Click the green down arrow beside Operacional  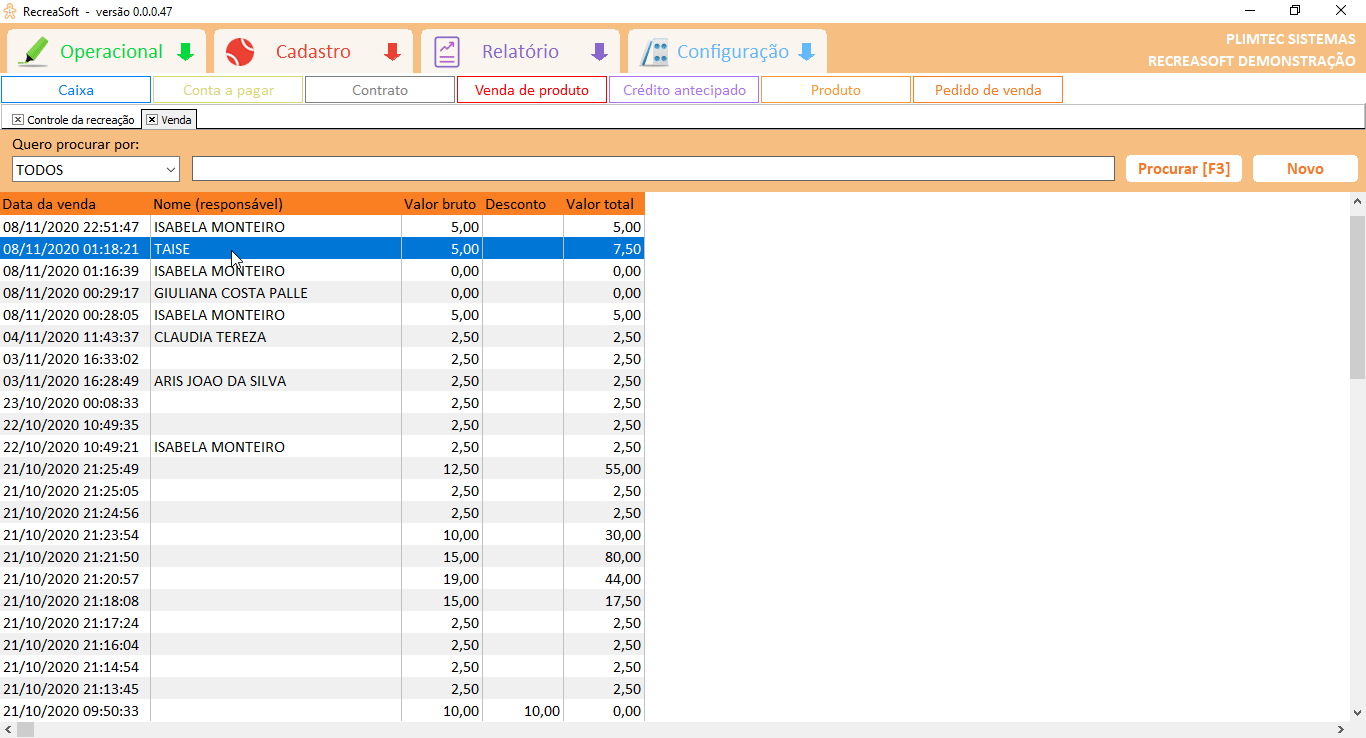pyautogui.click(x=185, y=52)
